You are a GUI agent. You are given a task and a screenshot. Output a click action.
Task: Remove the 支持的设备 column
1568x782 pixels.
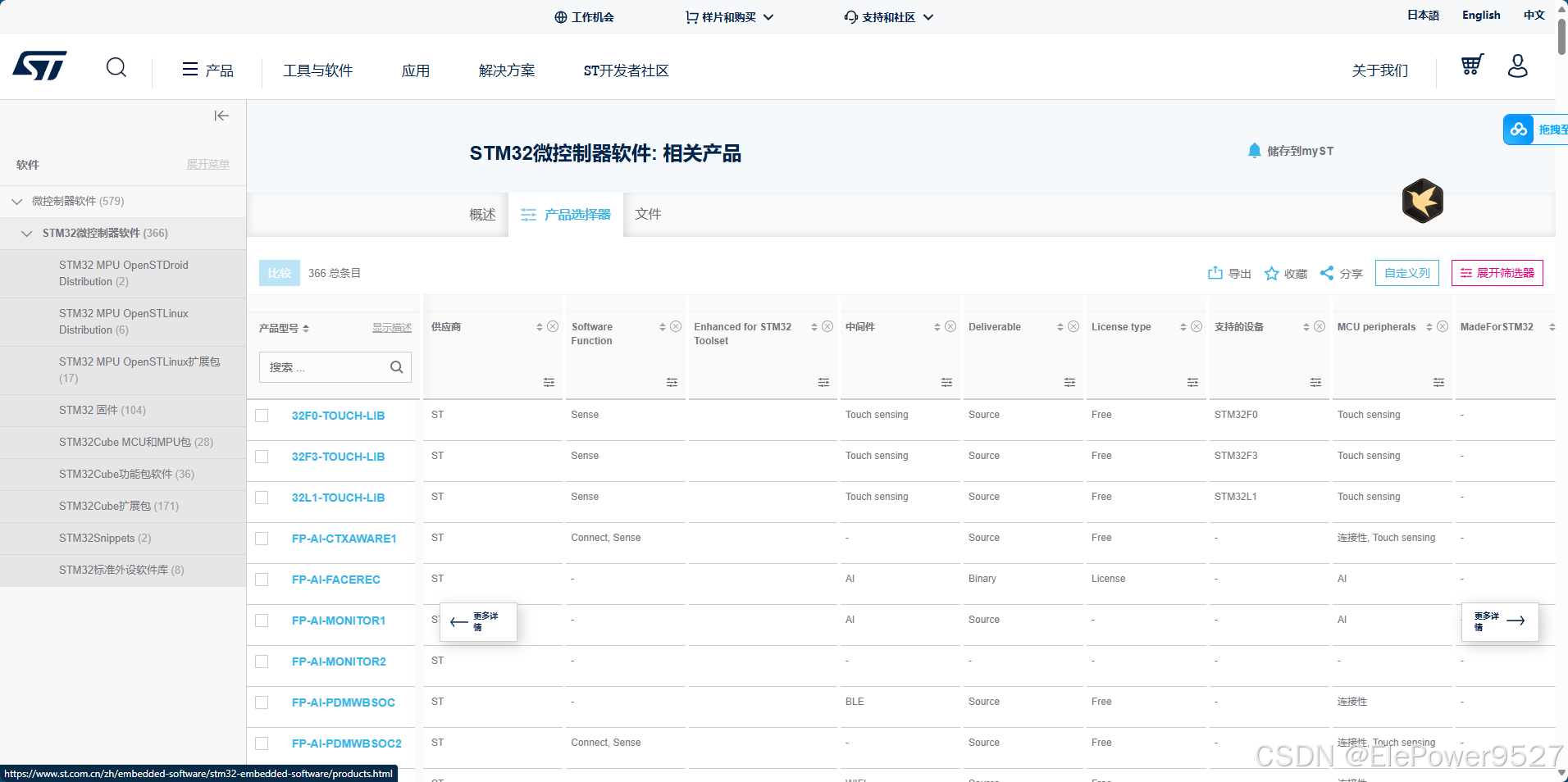1320,326
